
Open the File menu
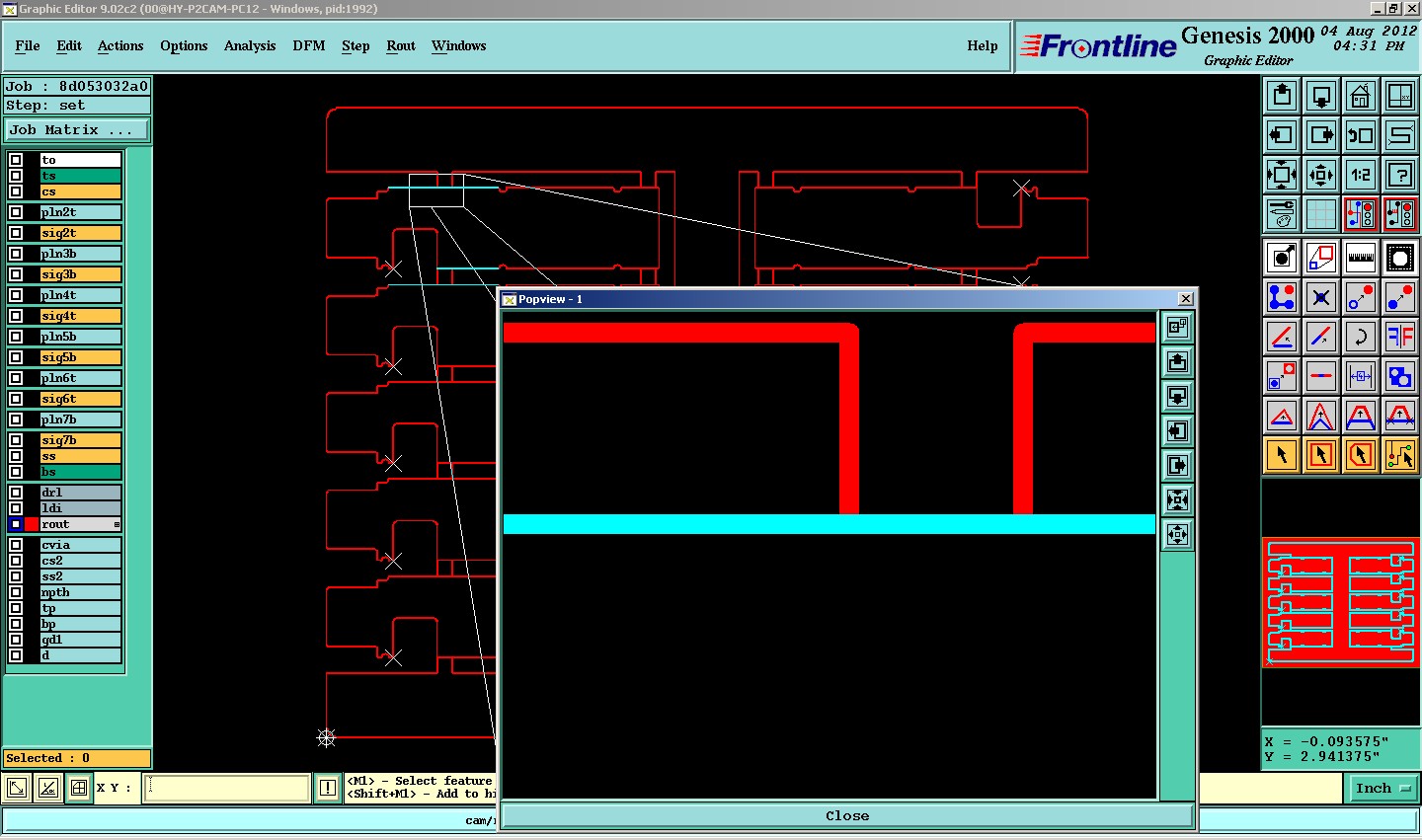pyautogui.click(x=28, y=45)
